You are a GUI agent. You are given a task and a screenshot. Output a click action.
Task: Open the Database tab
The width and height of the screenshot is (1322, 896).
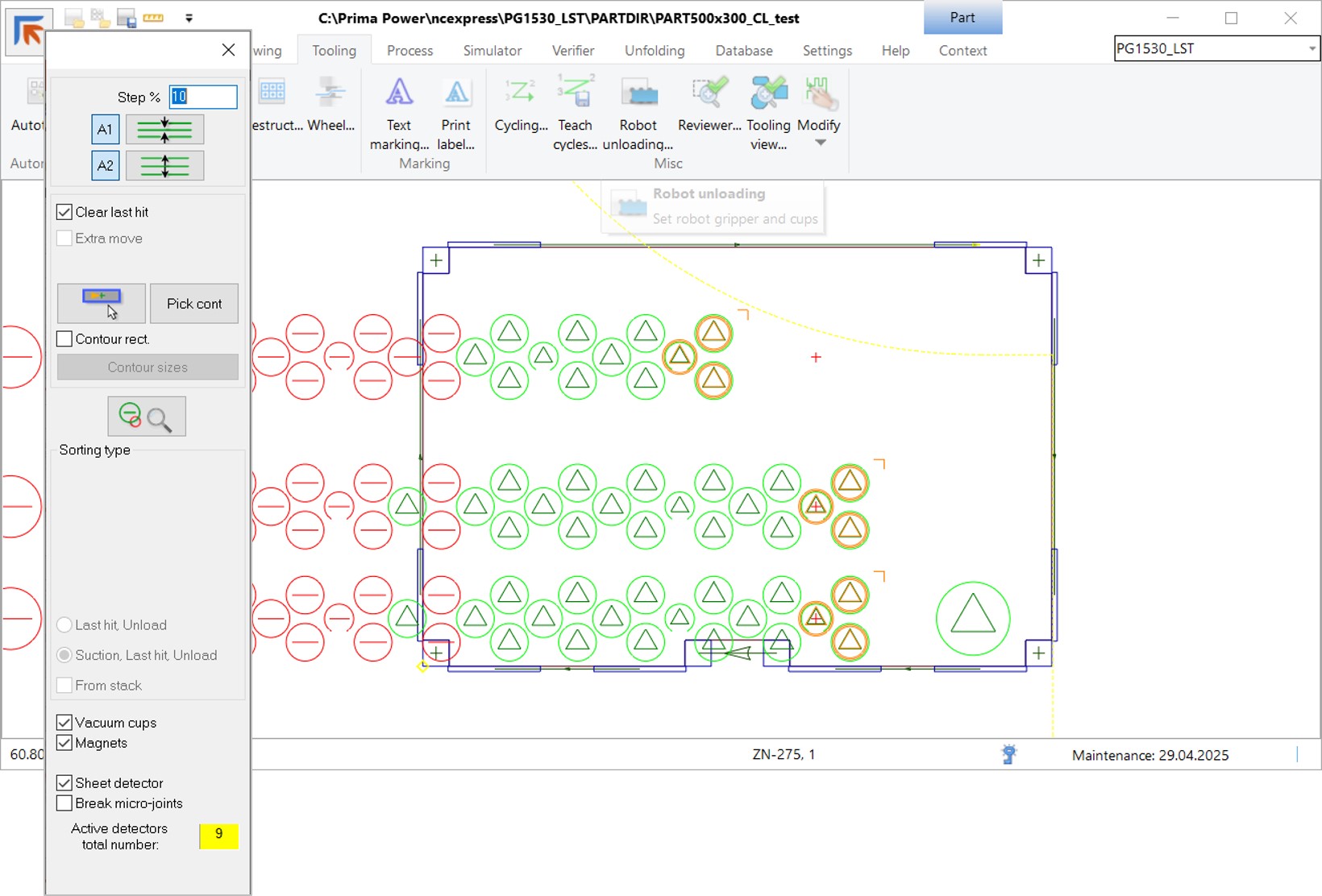pos(743,51)
